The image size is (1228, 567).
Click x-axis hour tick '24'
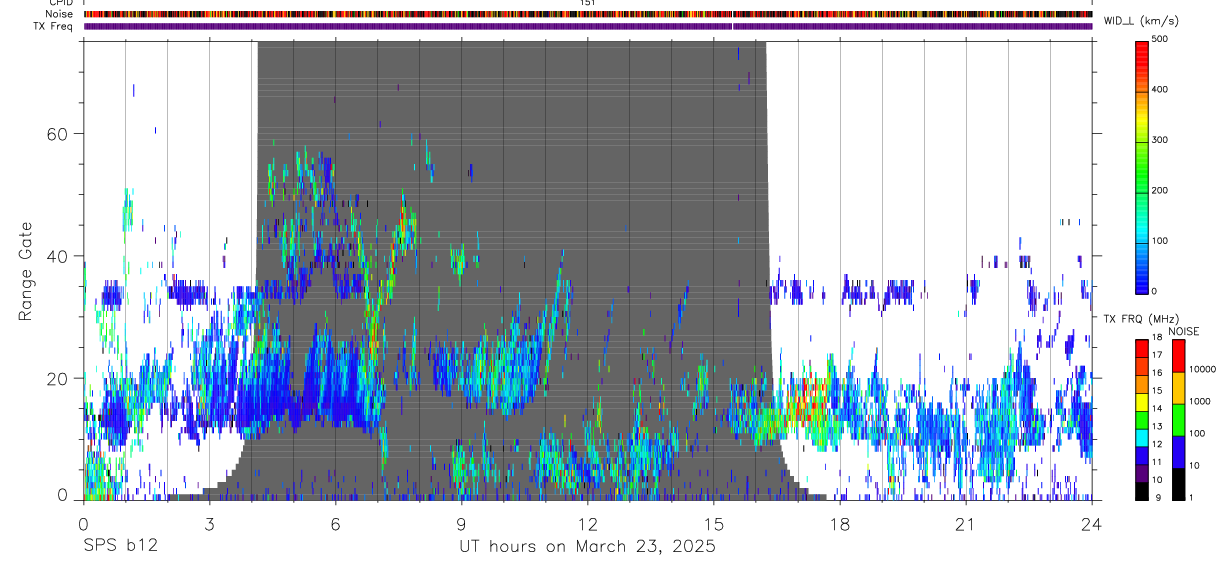point(1092,524)
